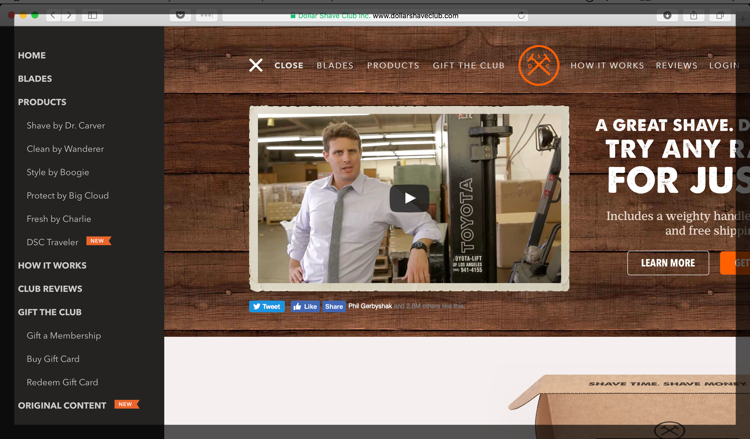This screenshot has width=750, height=439.
Task: Select HOW IT WORKS in sidebar
Action: [52, 266]
